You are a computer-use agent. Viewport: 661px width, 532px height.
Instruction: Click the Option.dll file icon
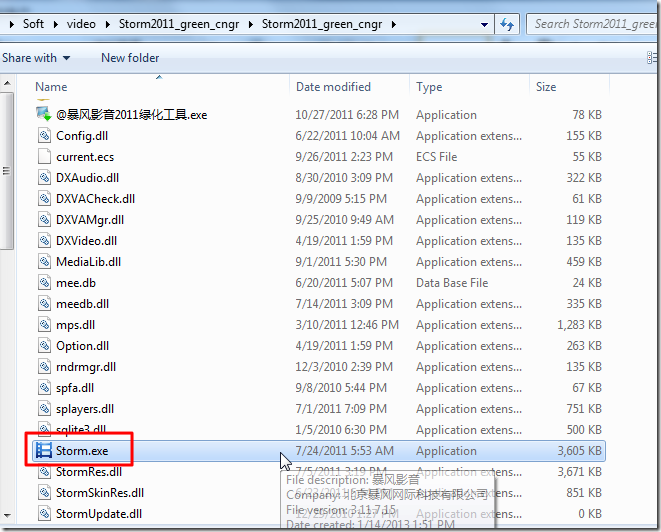tap(44, 346)
